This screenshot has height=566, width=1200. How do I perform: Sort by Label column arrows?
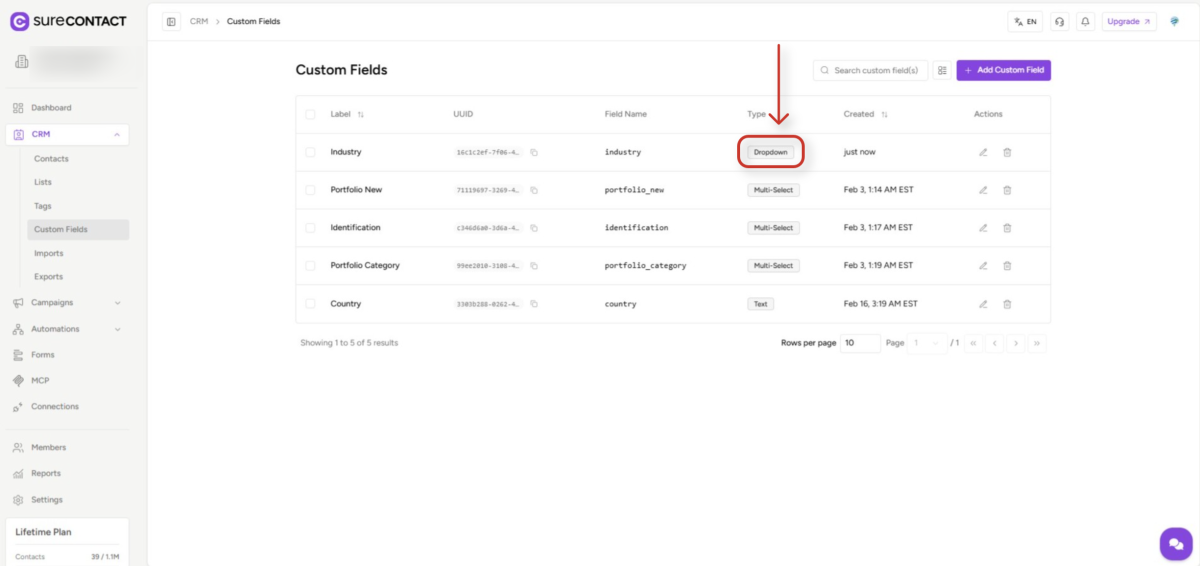pos(360,114)
